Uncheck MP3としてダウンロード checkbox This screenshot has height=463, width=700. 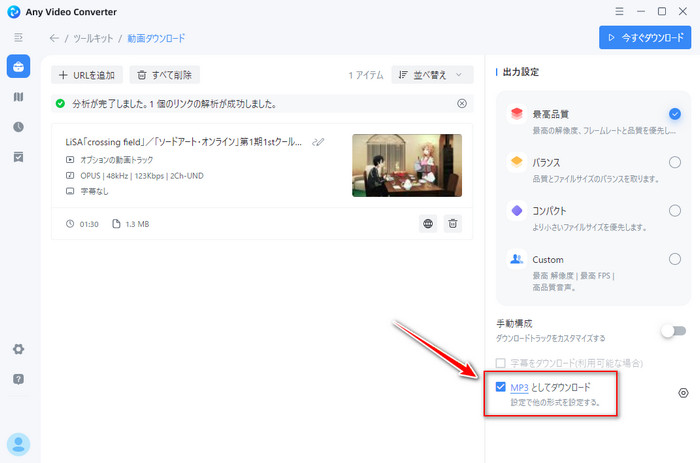click(500, 387)
